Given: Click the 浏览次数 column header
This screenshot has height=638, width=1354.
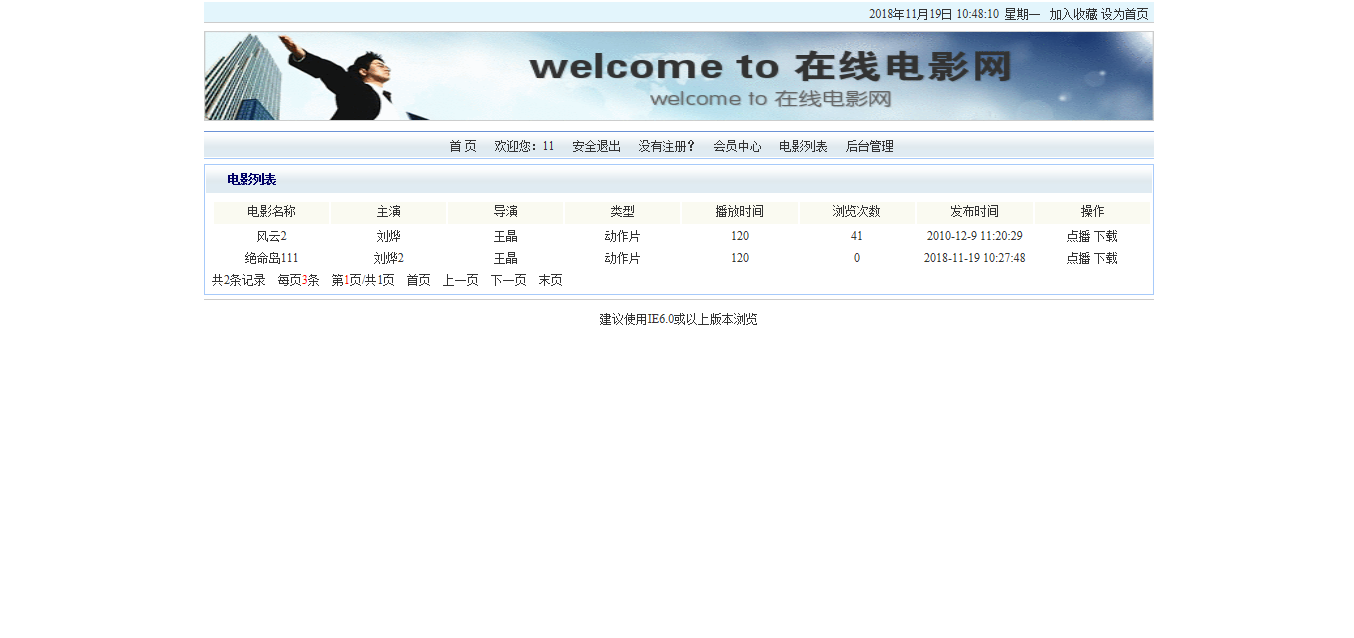Looking at the screenshot, I should 857,212.
